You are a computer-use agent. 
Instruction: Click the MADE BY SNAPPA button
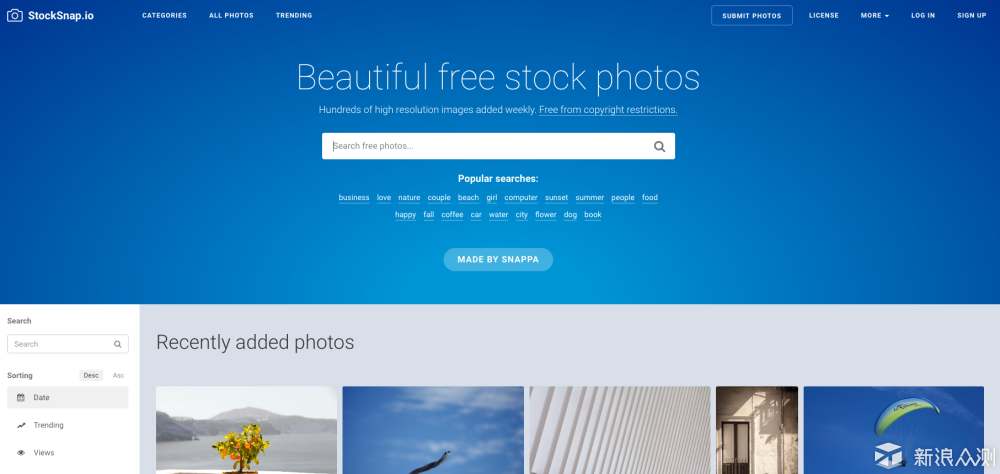(x=498, y=260)
